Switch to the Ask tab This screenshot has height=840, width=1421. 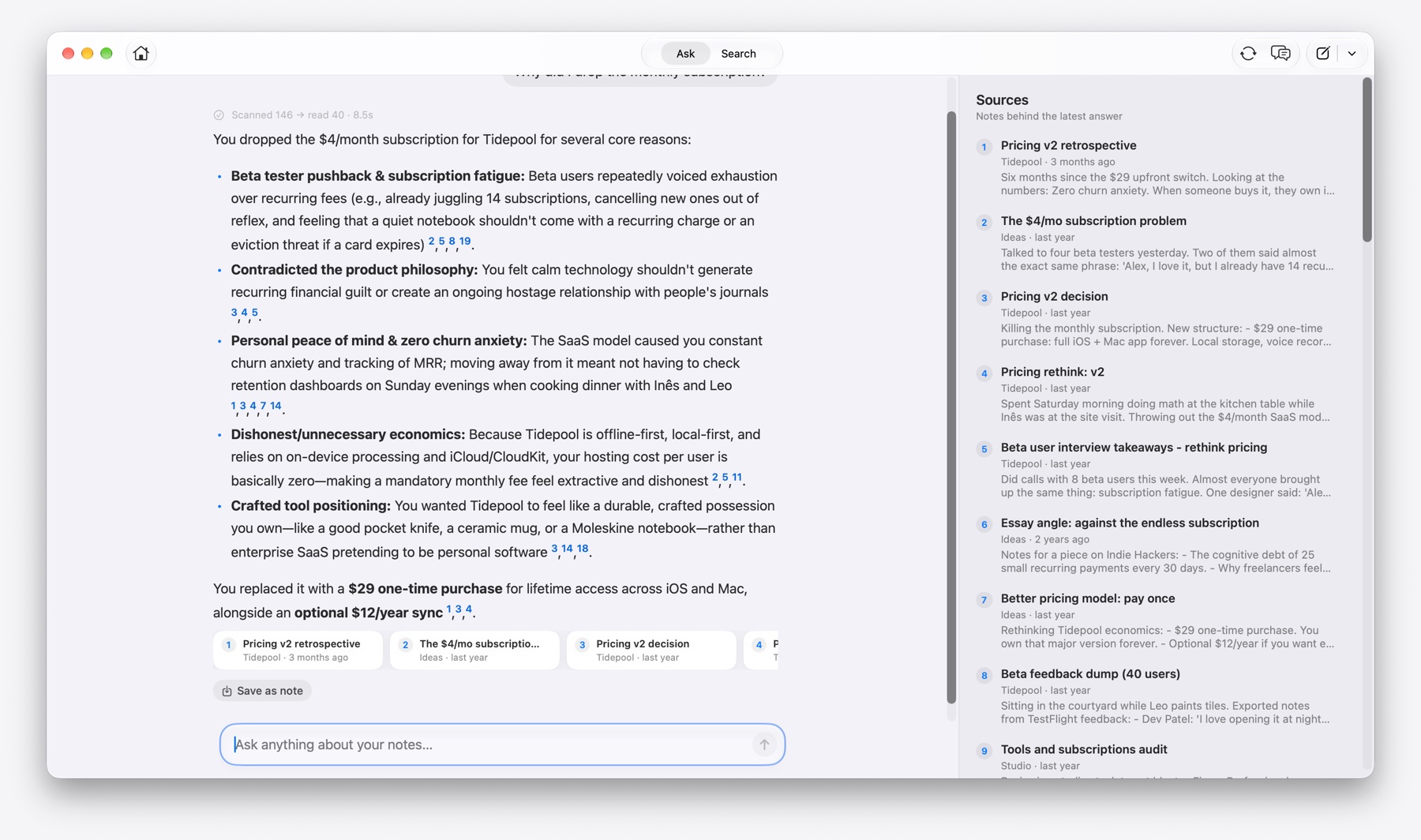(685, 54)
